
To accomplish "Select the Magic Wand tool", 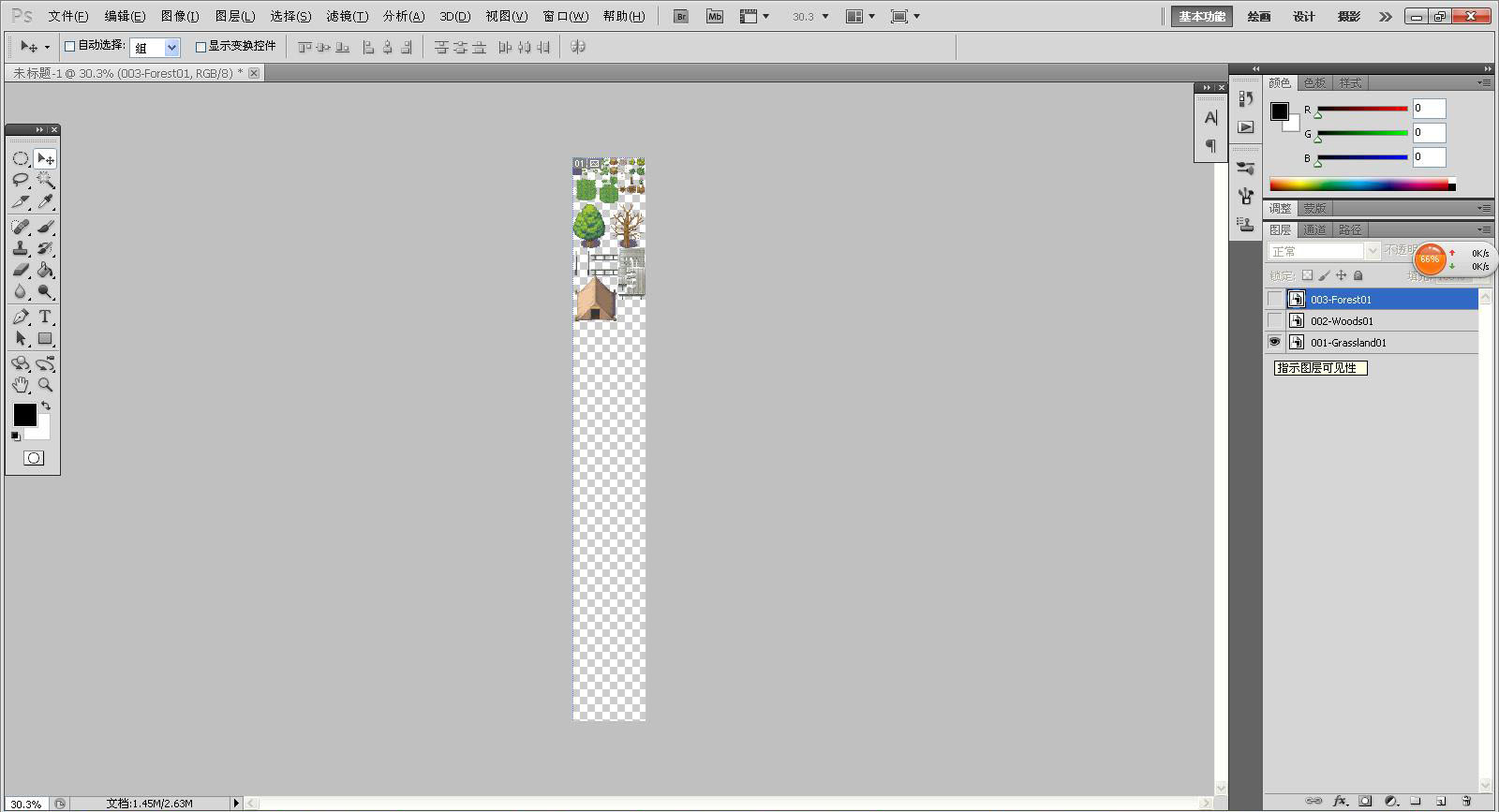I will pos(45,180).
